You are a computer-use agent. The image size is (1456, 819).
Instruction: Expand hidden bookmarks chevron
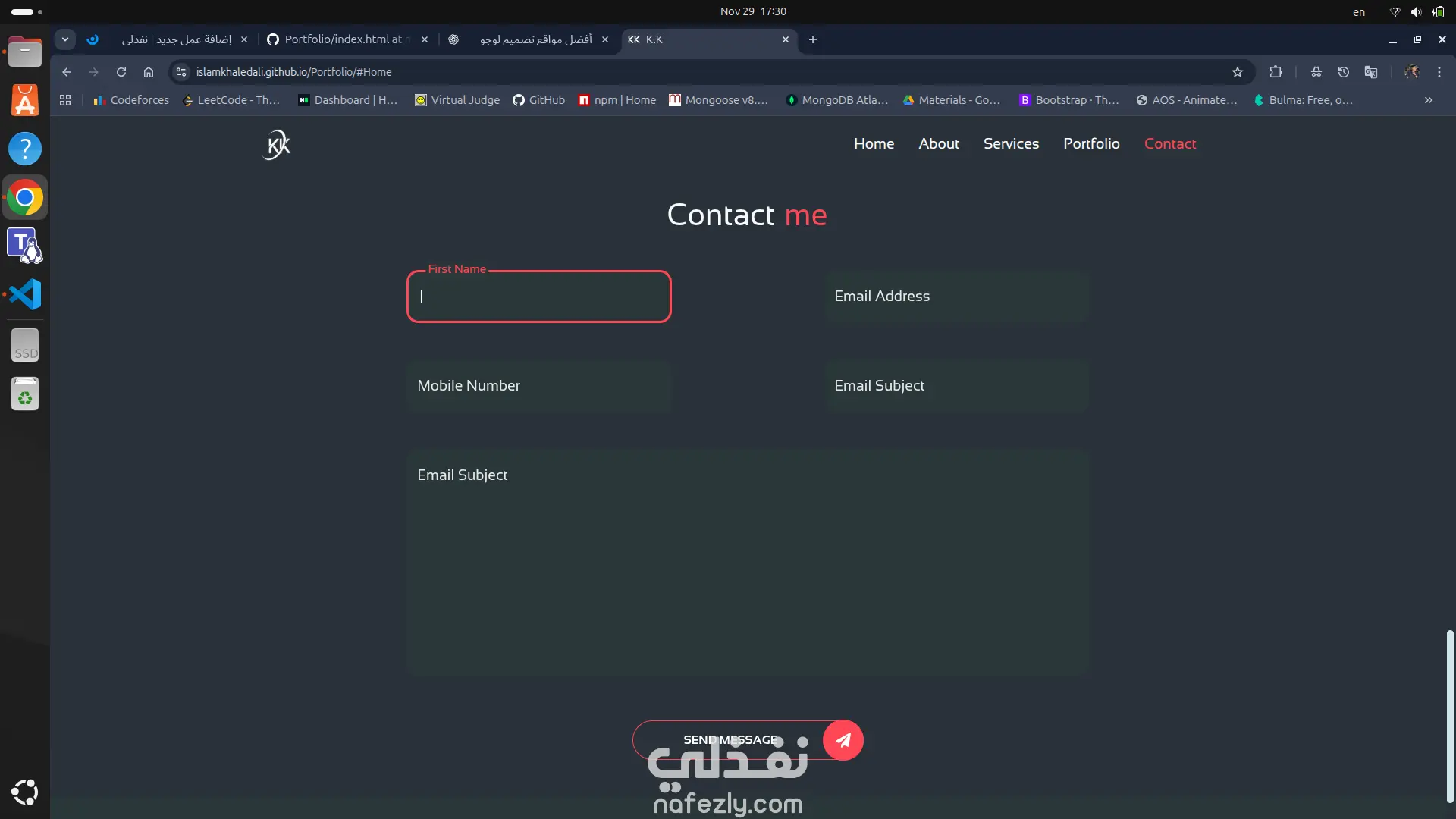point(1429,100)
